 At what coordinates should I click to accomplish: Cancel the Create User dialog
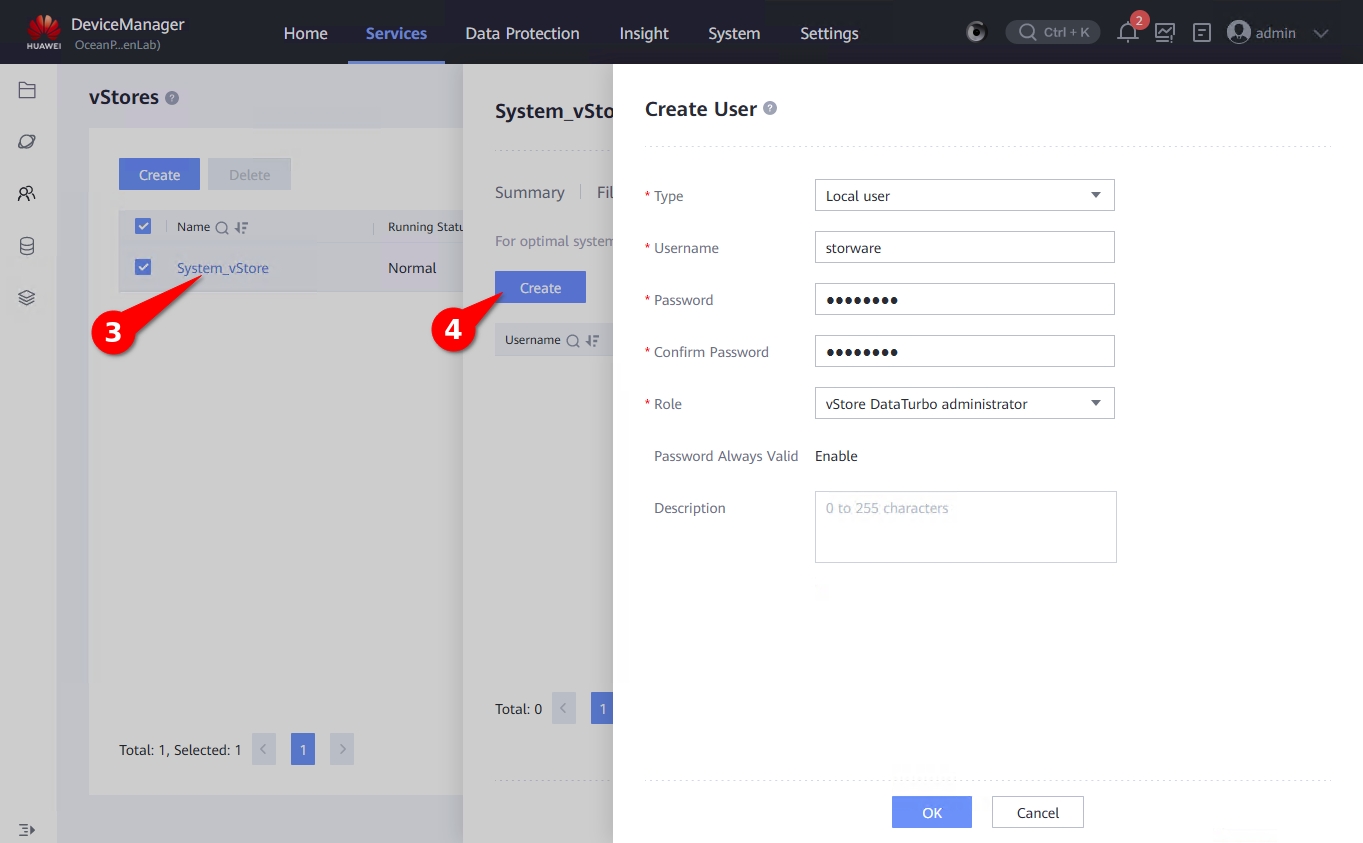[x=1037, y=812]
